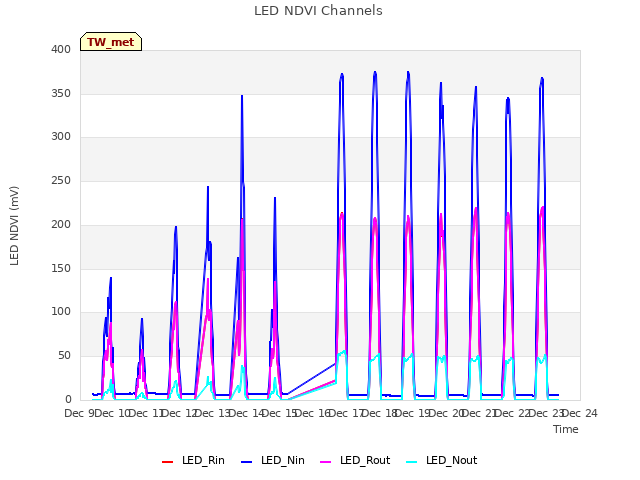Click the Dec 13 LED_Nin peak near 350

(242, 96)
